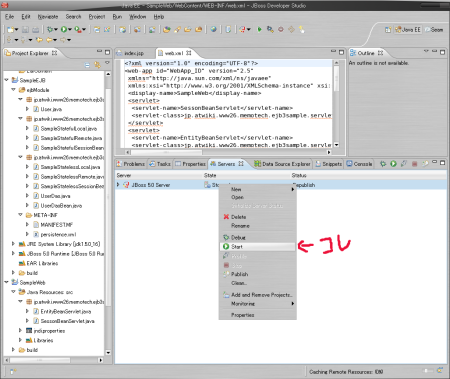Choose Delete in the context menu
The image size is (450, 379).
coord(258,217)
